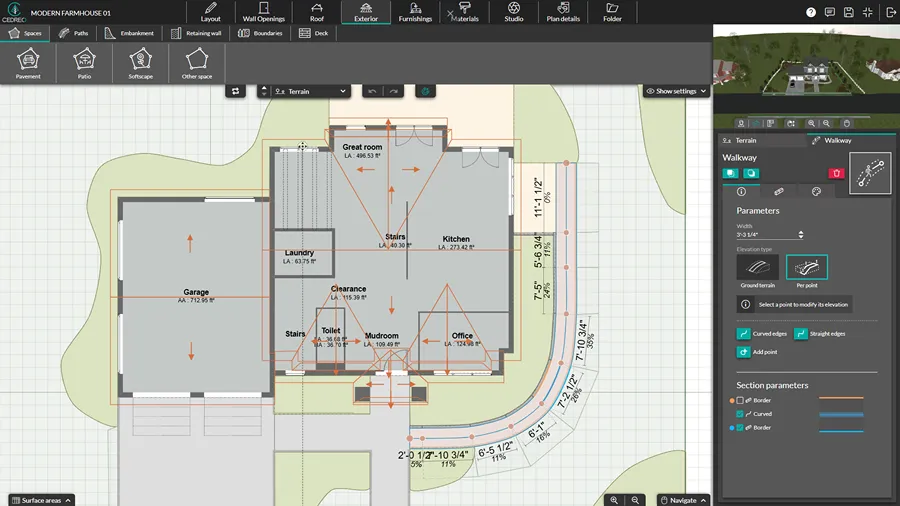Open the chat messages icon
Viewport: 900px width, 506px height.
click(x=830, y=12)
